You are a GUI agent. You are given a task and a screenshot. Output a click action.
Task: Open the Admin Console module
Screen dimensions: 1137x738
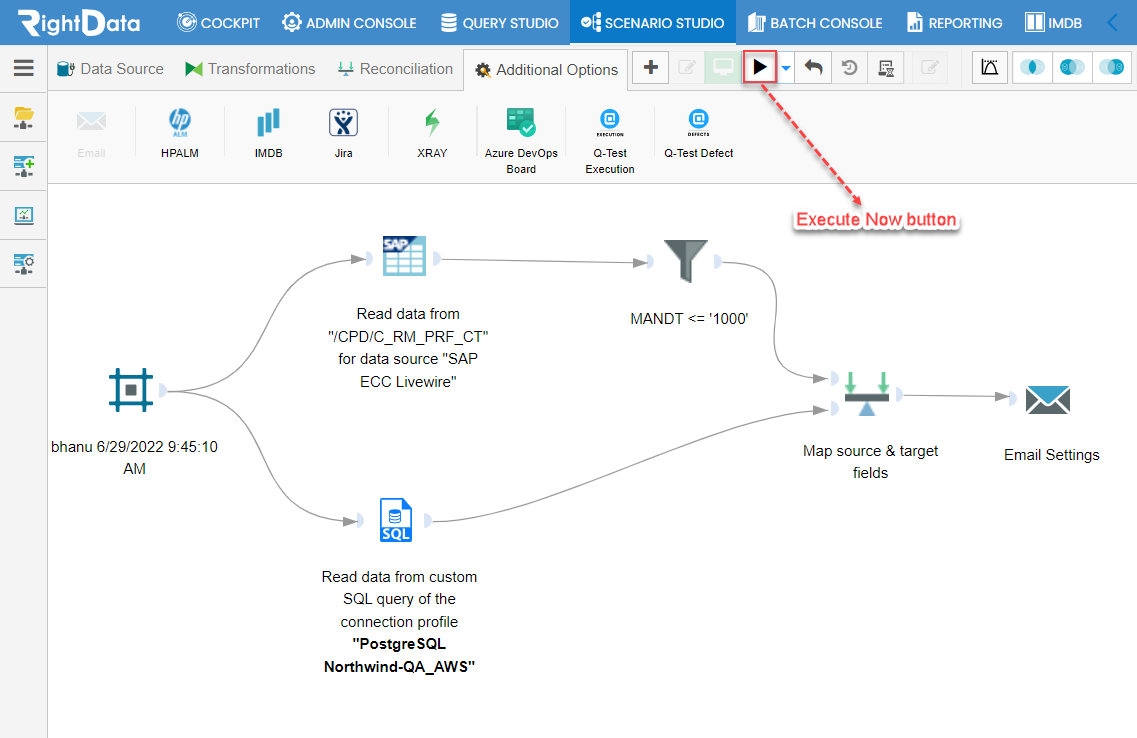pyautogui.click(x=349, y=22)
